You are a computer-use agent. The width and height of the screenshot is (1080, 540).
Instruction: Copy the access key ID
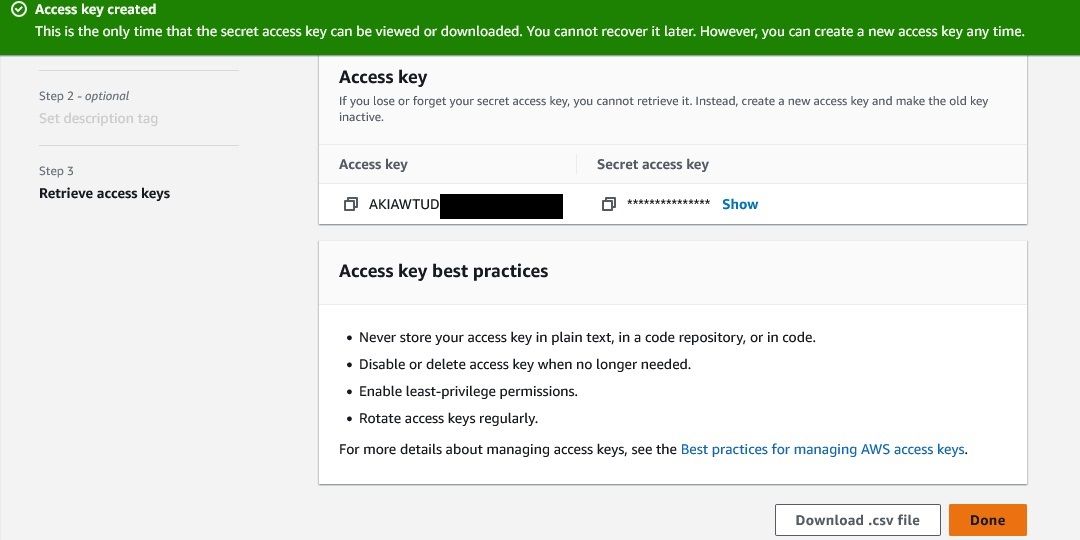click(x=350, y=204)
